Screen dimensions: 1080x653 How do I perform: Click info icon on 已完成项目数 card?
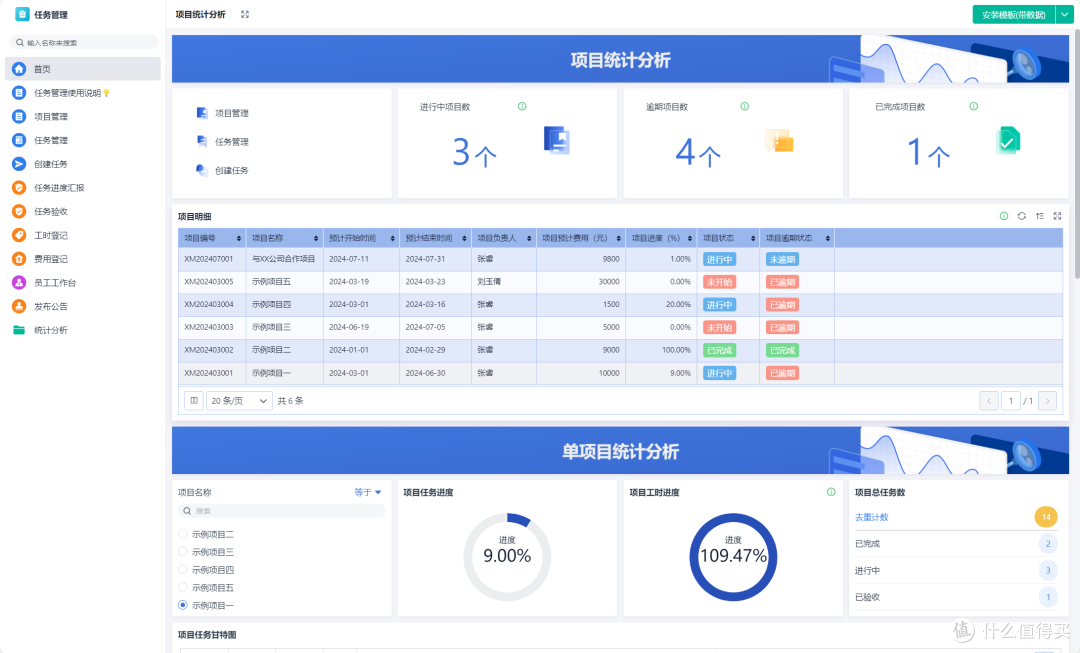tap(973, 106)
